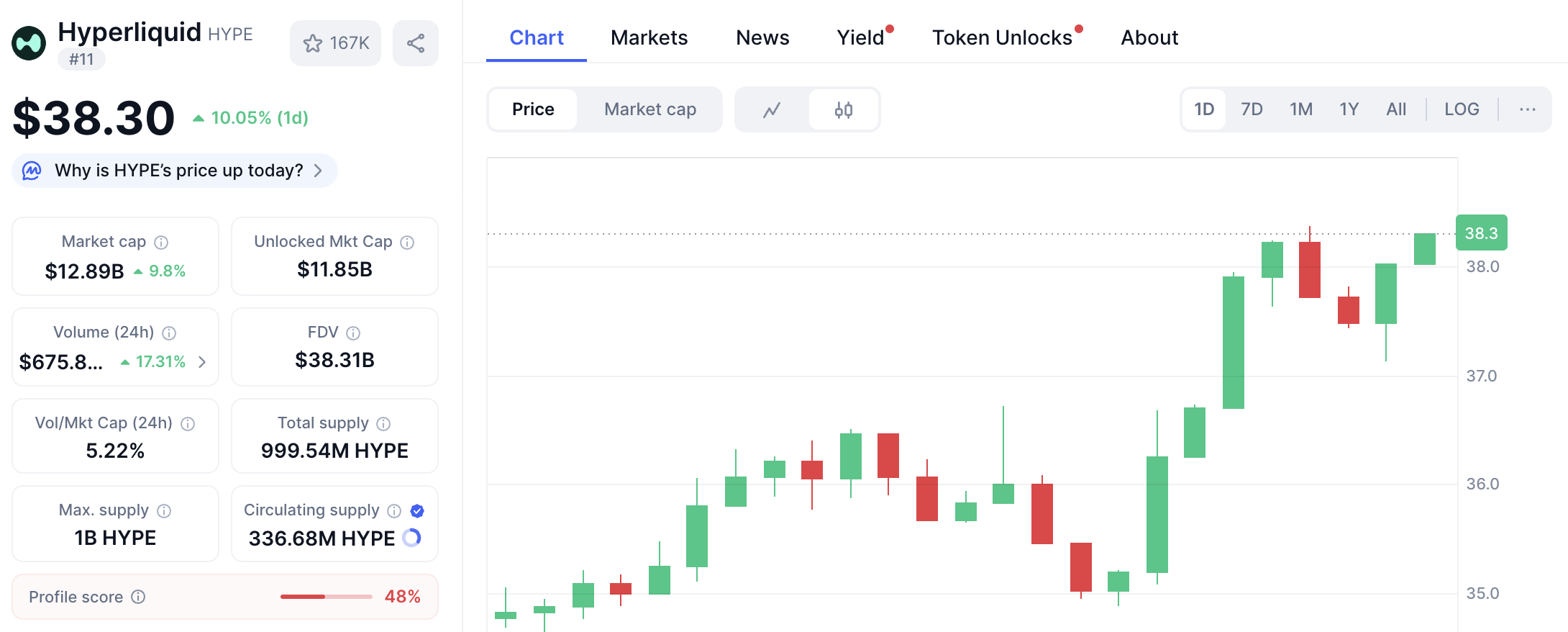The image size is (1568, 632).
Task: Click Market cap info icon
Action: point(162,243)
